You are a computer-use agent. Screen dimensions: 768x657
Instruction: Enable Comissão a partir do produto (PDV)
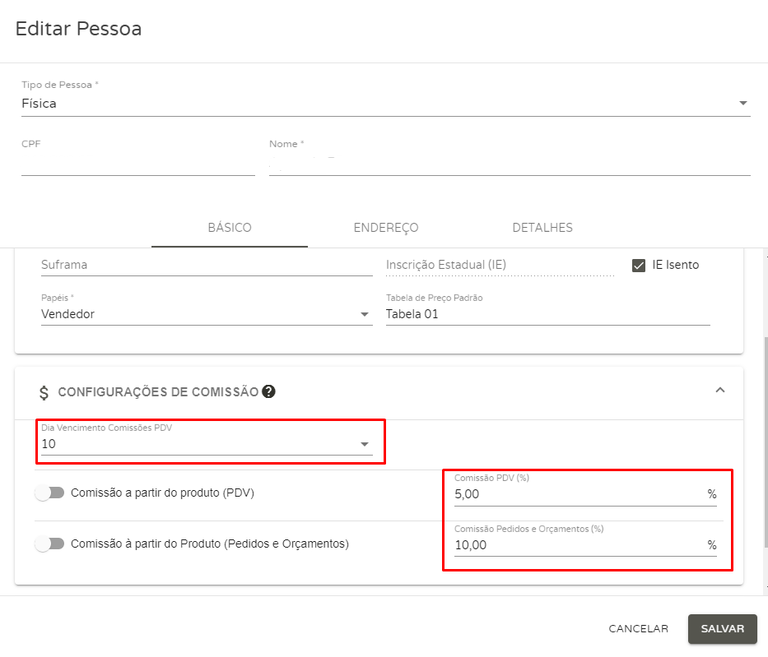(x=49, y=492)
